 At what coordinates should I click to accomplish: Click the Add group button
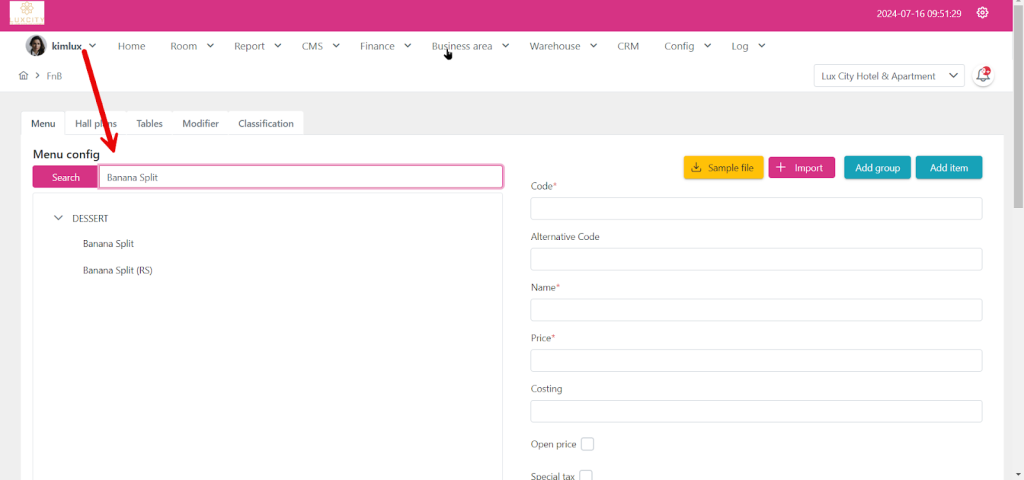pyautogui.click(x=877, y=168)
